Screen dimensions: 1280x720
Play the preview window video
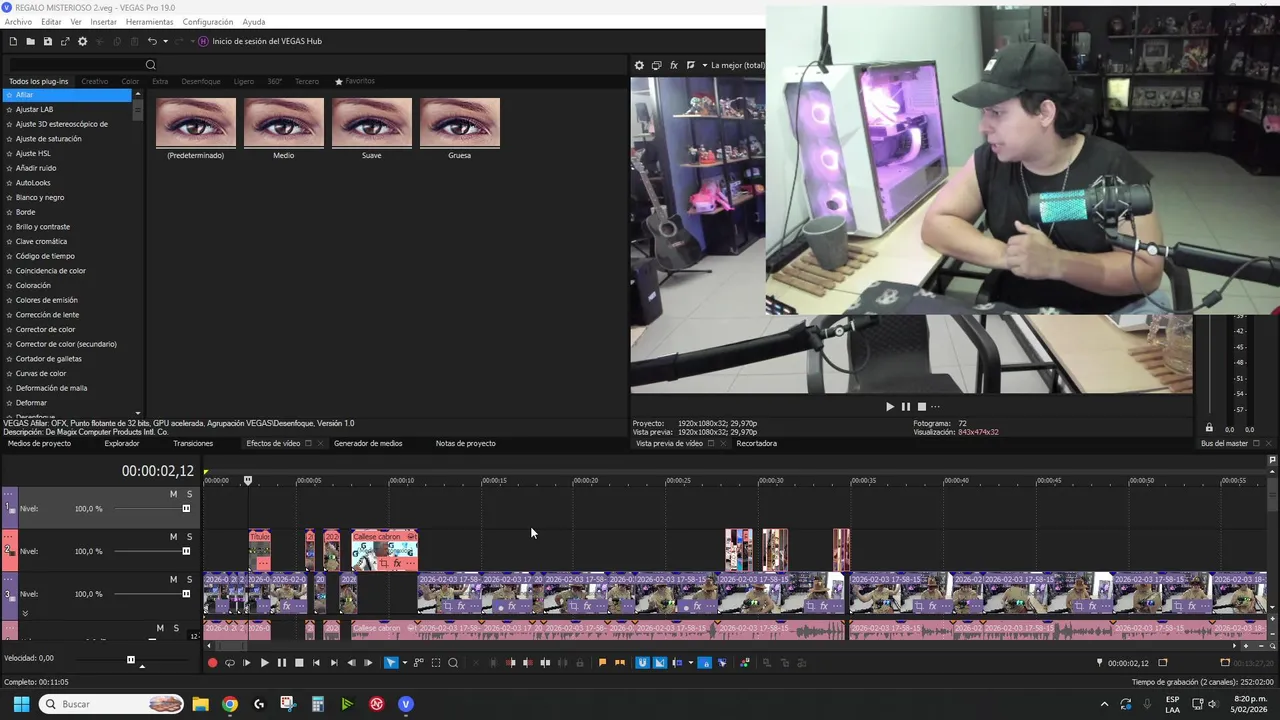[890, 406]
